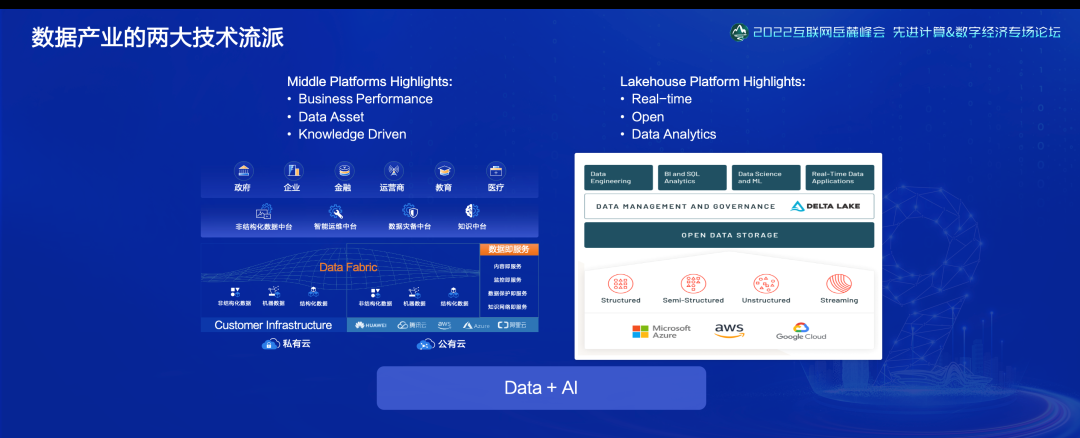Click the 腾讯云 logo

[413, 325]
